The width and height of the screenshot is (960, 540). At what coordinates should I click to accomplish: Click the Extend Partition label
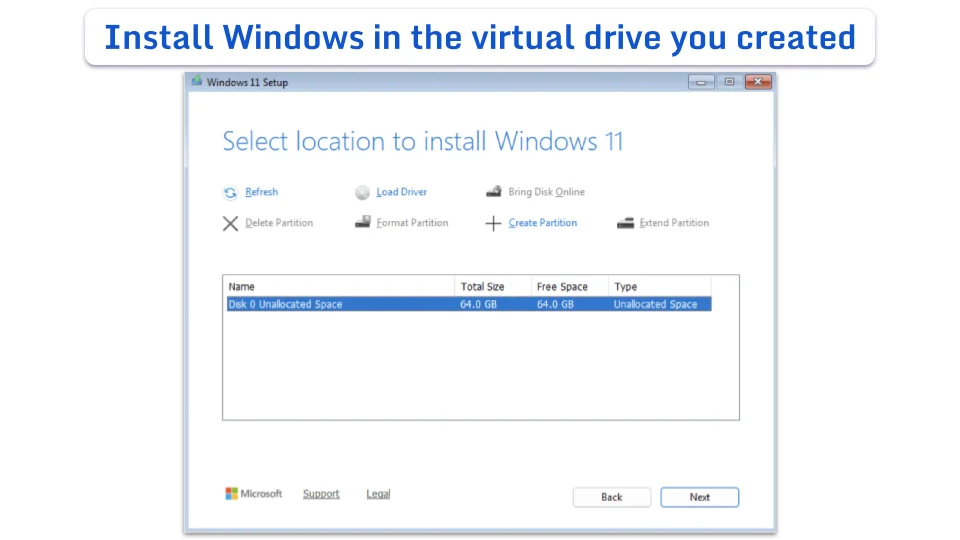click(x=674, y=223)
